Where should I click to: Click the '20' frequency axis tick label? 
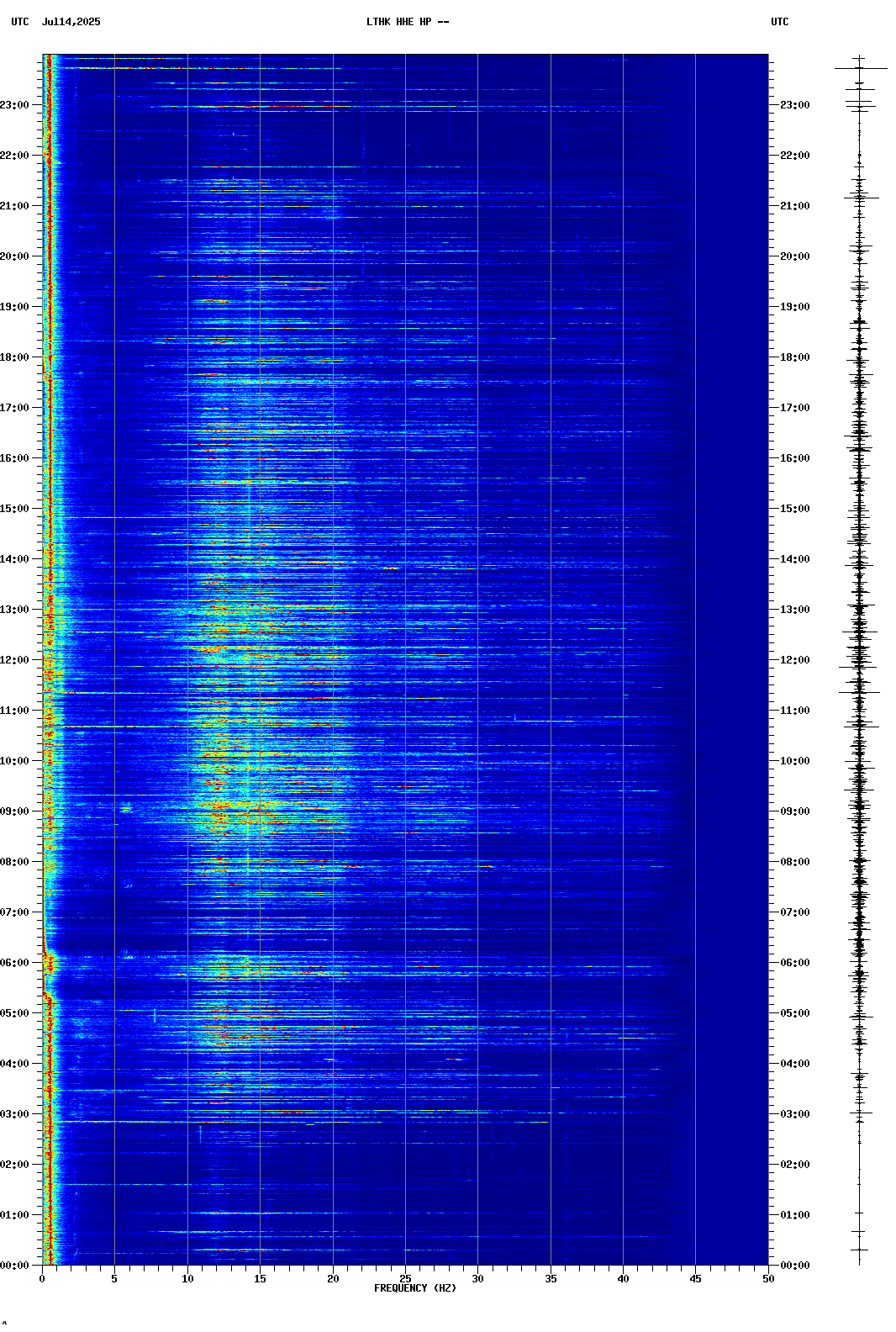click(333, 1279)
